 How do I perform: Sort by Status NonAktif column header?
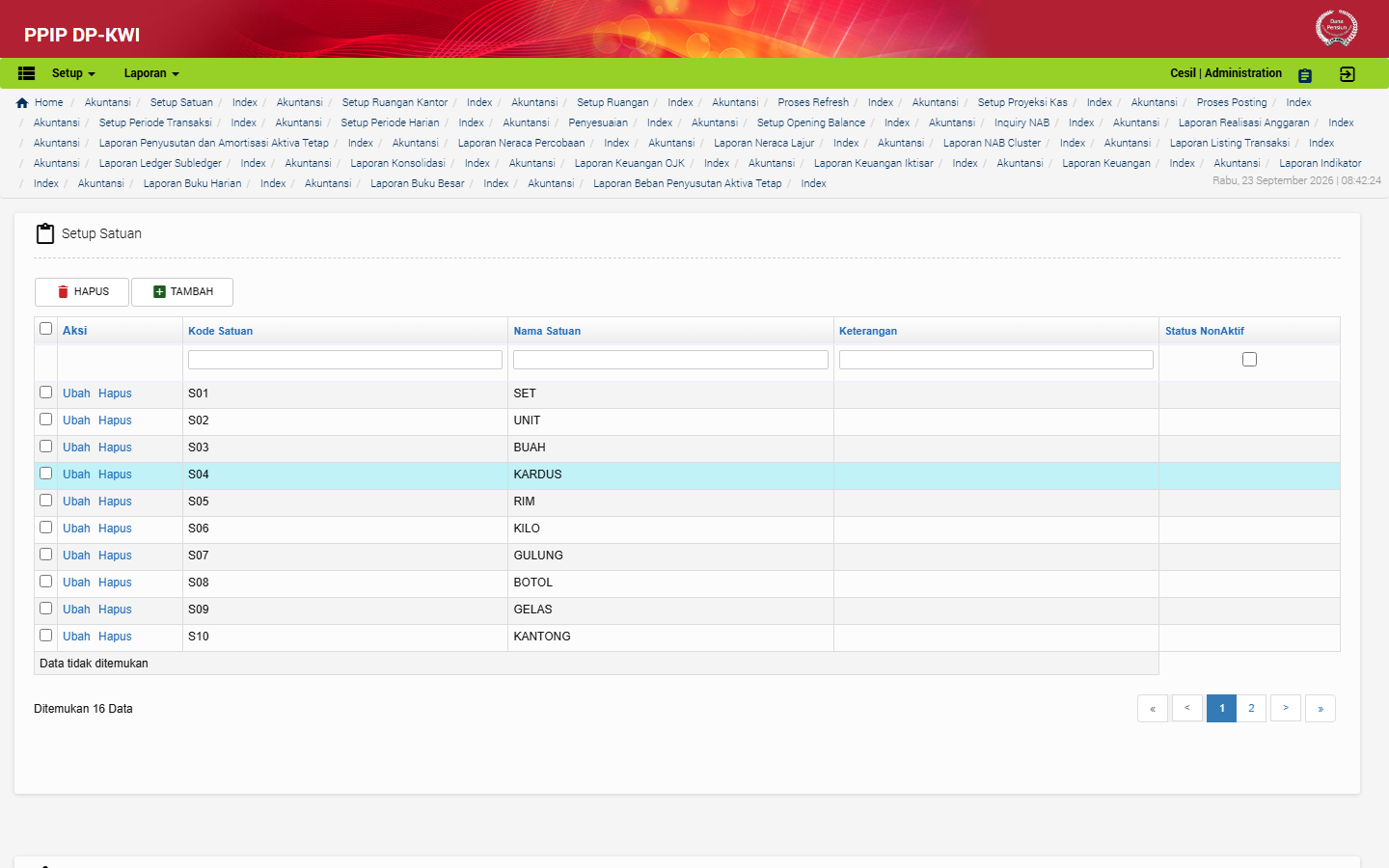1205,331
